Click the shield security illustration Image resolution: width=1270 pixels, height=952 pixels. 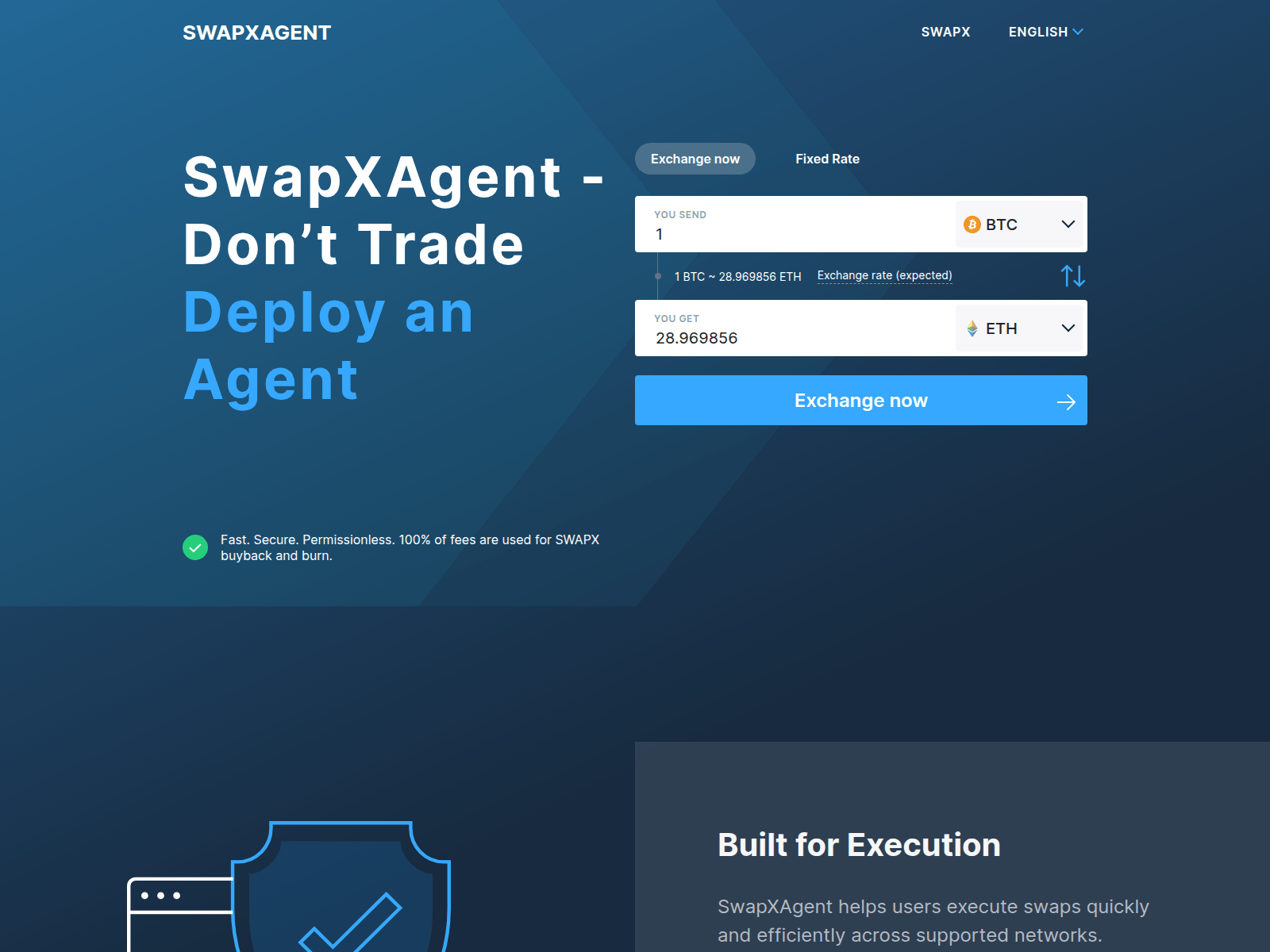[x=341, y=887]
